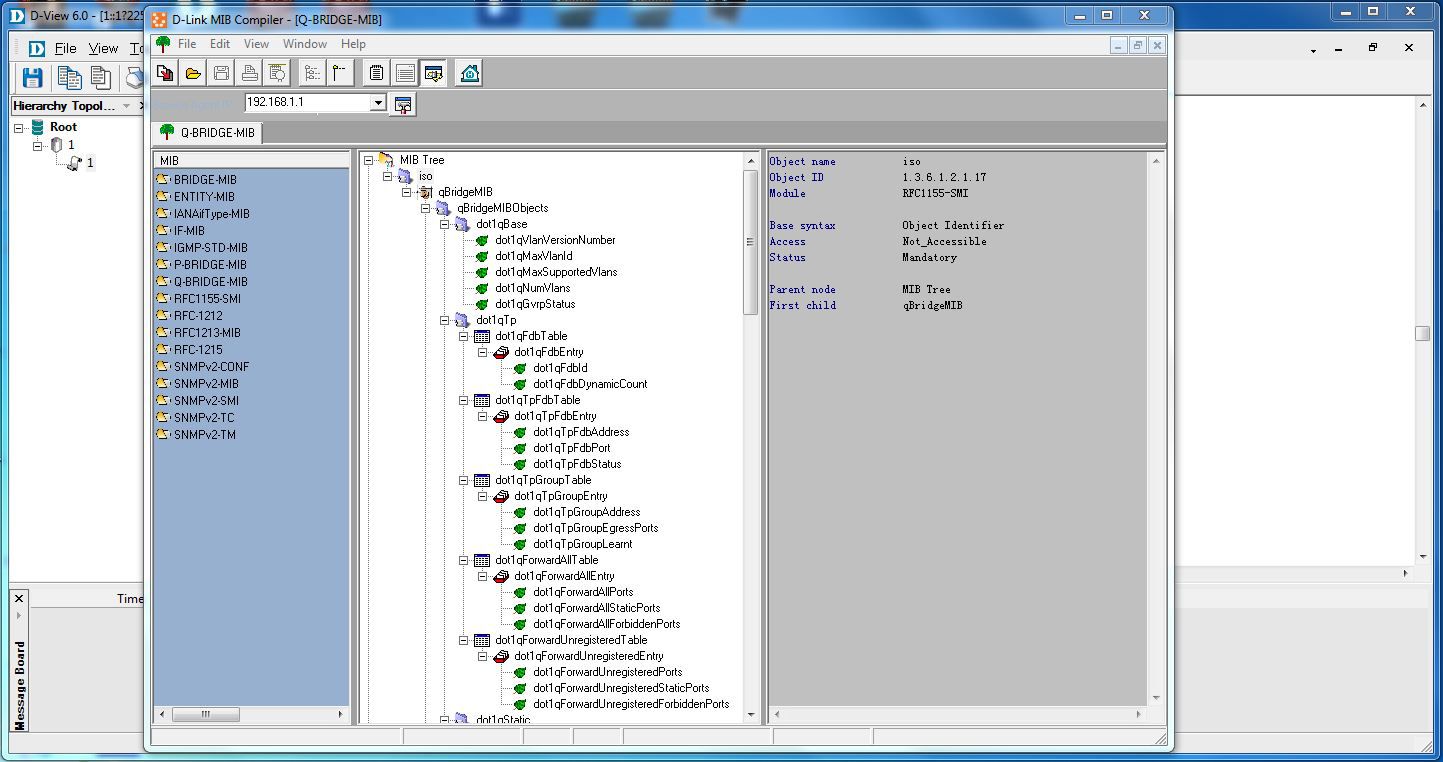Click the tree structure toolbar icon

coord(312,73)
